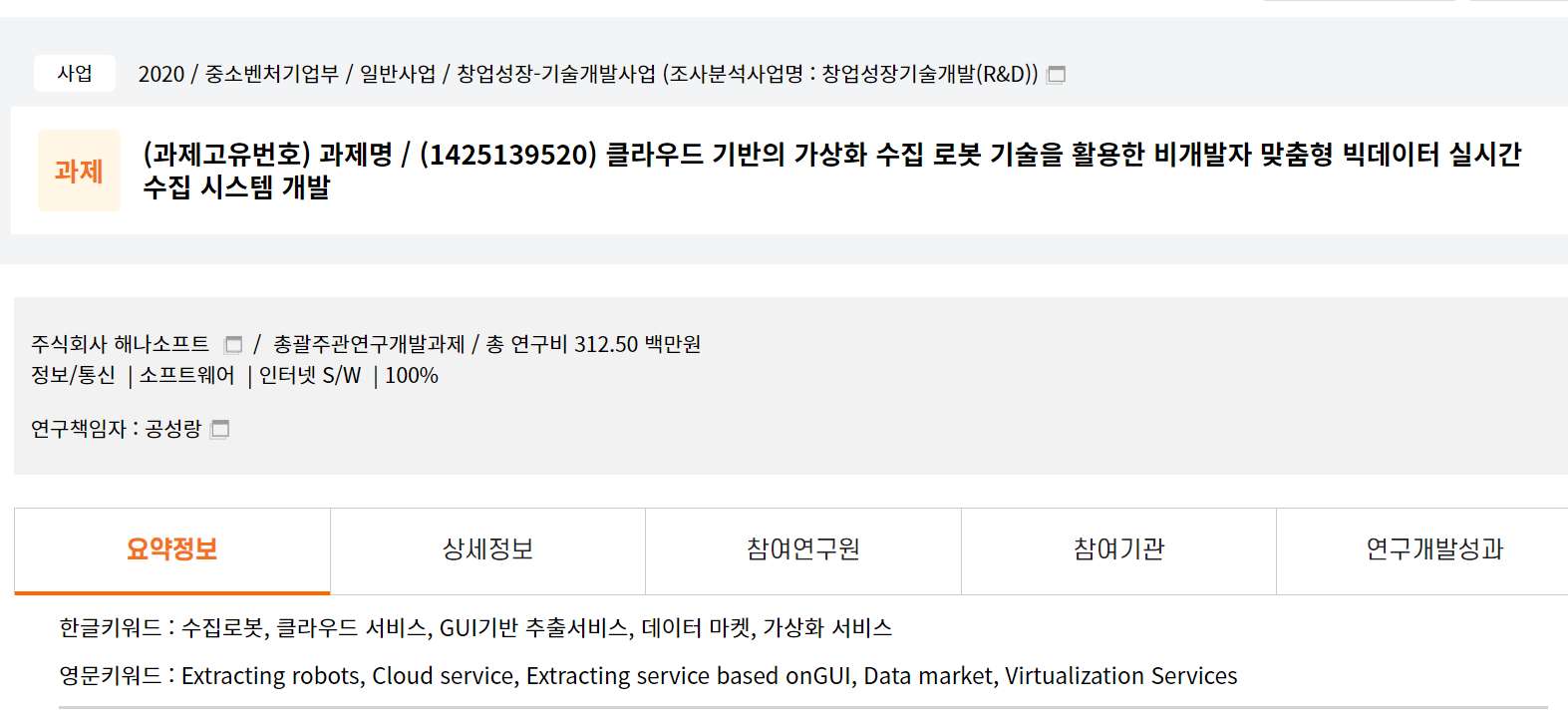Click company name 주식회사 해나소프트
Screen dimensions: 1568x722
click(x=120, y=344)
